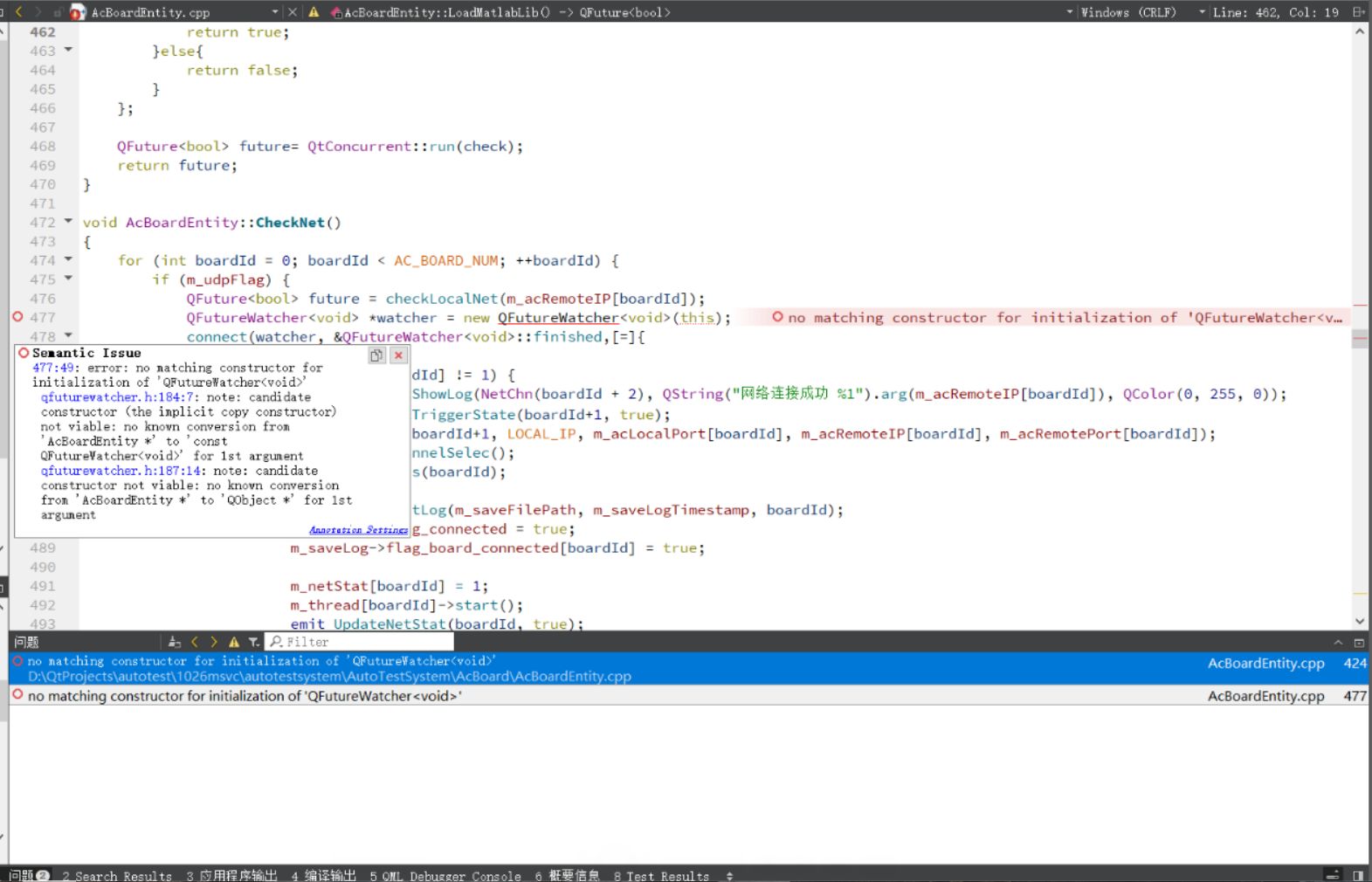Go to previous issue in Issues pane
The image size is (1372, 882).
pyautogui.click(x=195, y=642)
